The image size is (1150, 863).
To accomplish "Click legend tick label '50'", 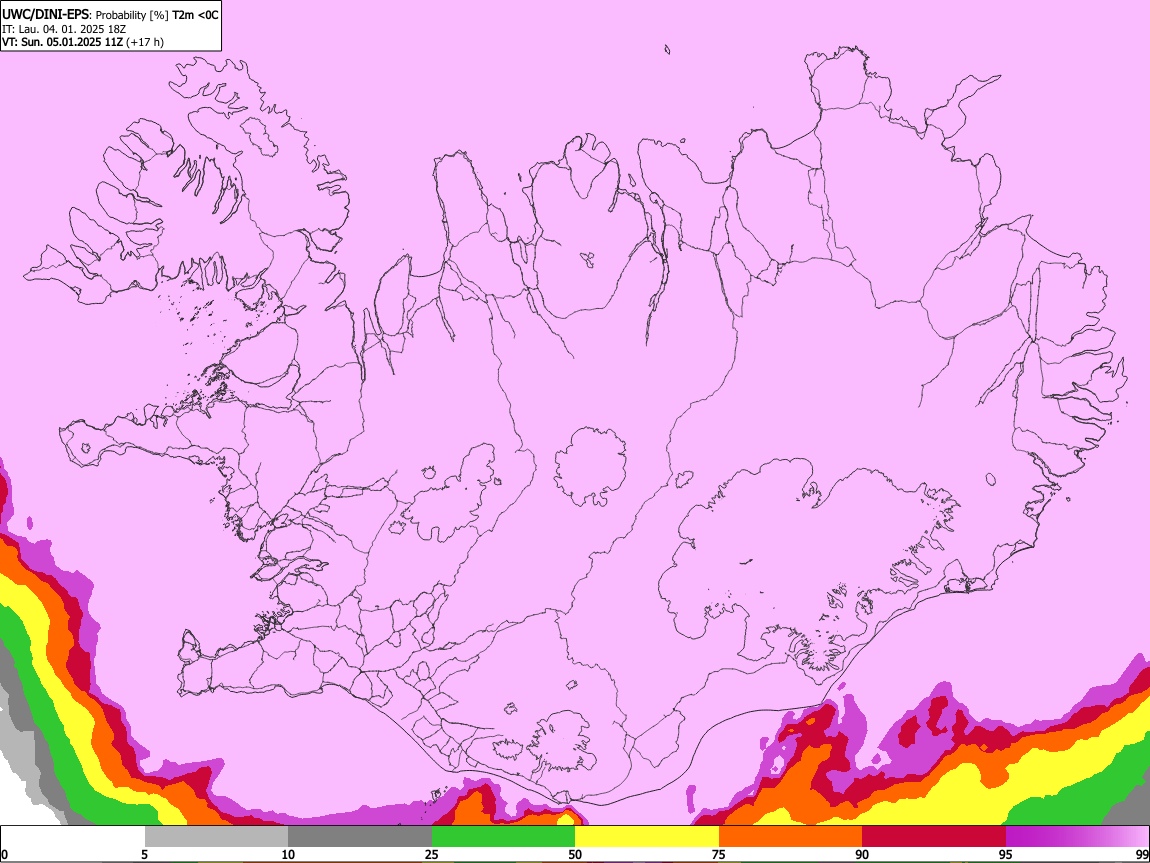I will click(575, 855).
